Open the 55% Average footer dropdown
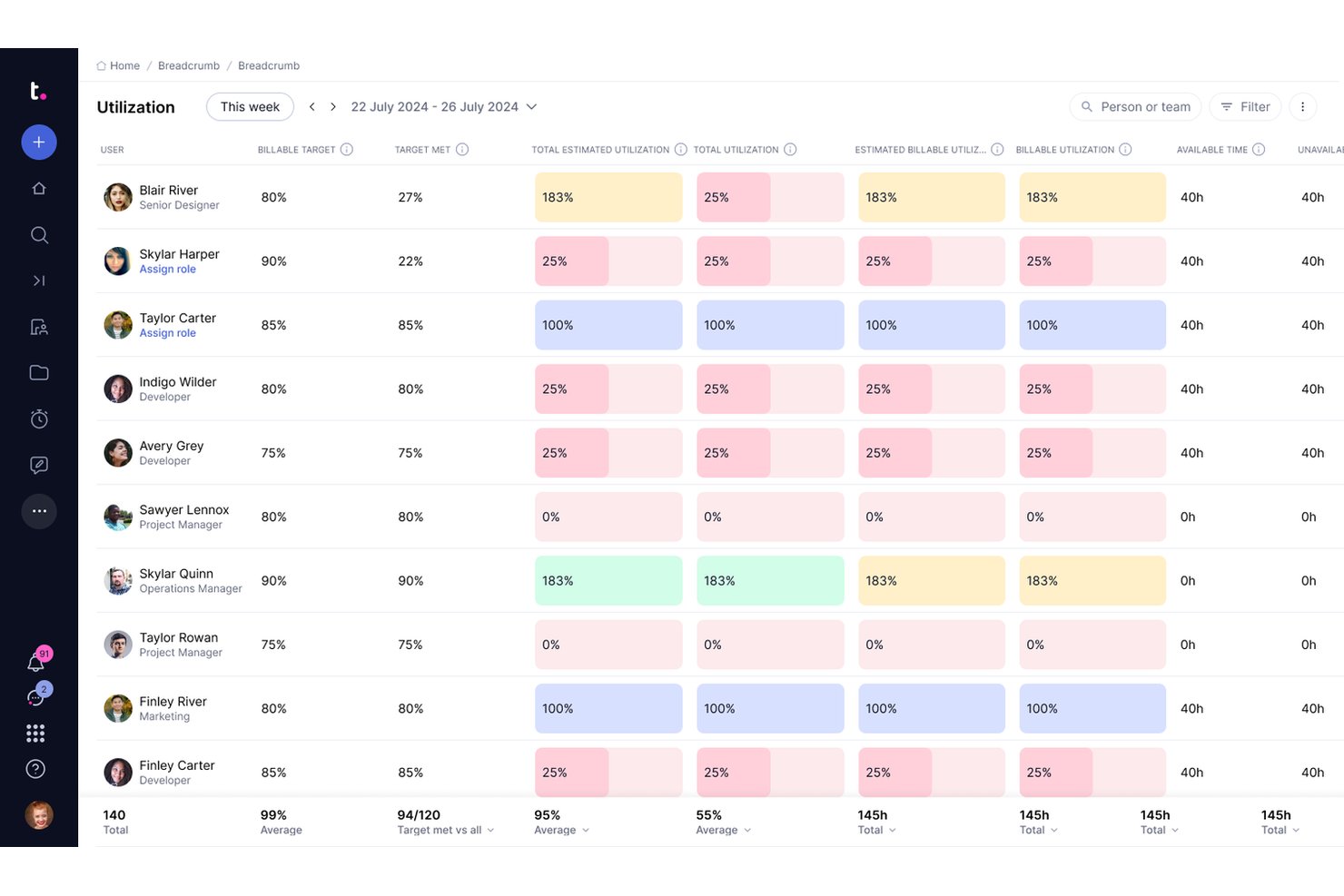 click(724, 830)
